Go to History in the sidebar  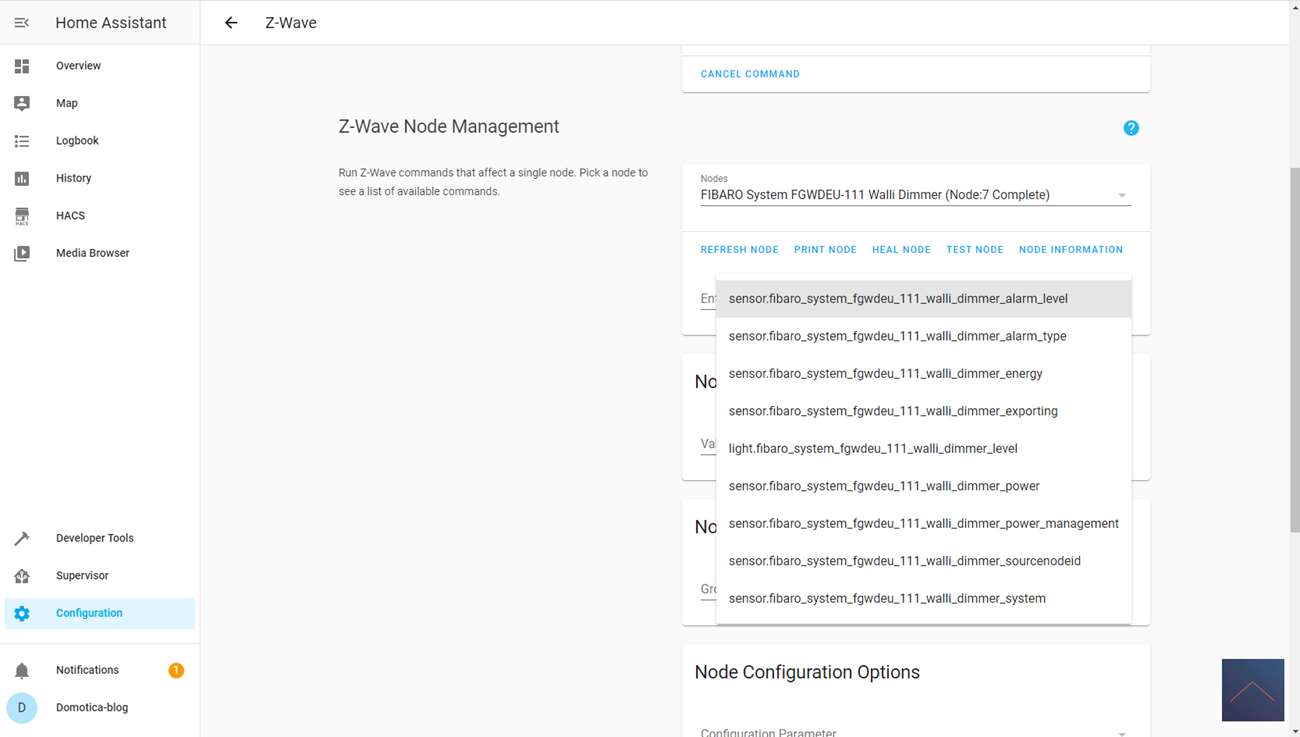pos(73,178)
